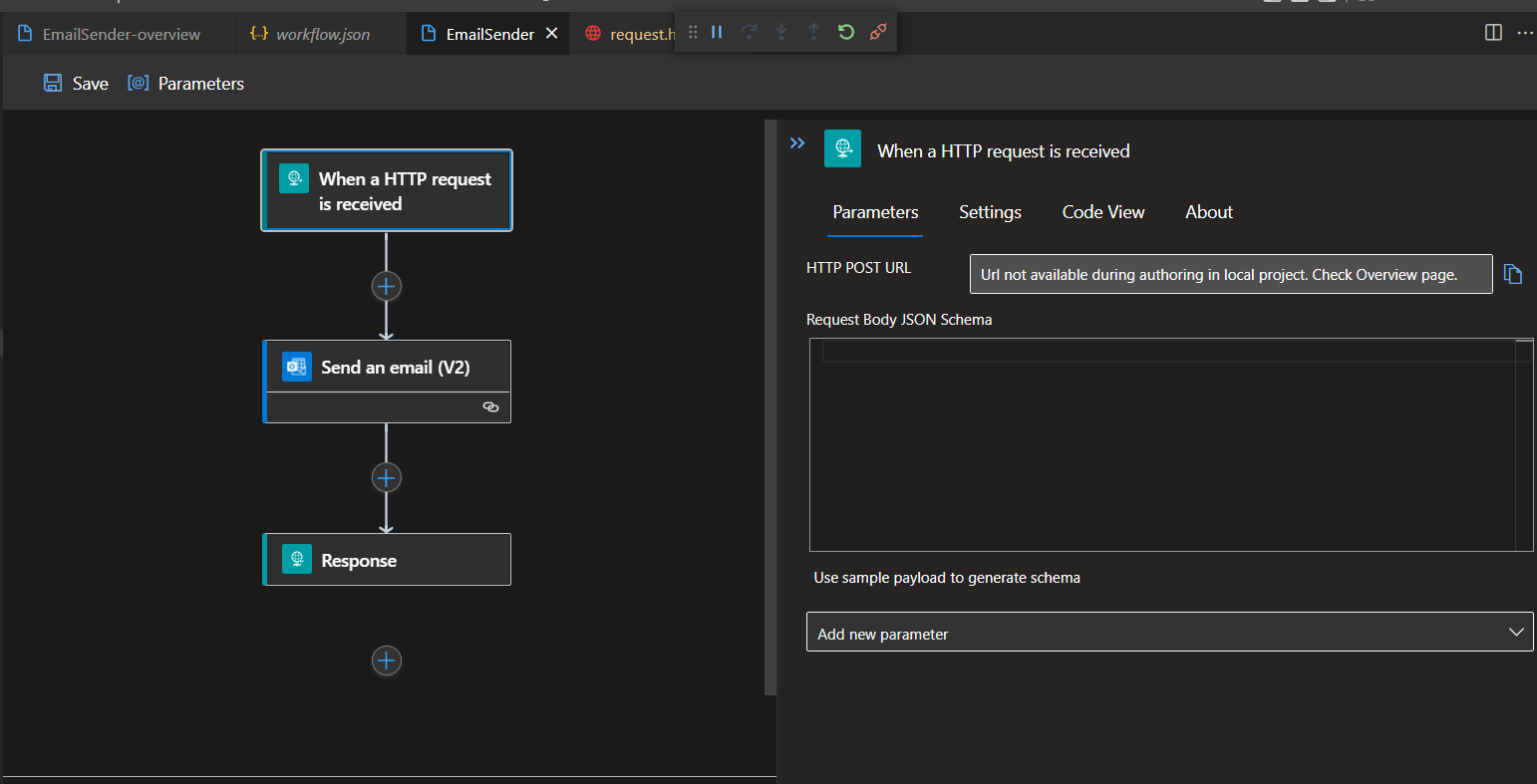Image resolution: width=1537 pixels, height=784 pixels.
Task: Insert a step between trigger and Send an email
Action: (x=386, y=286)
